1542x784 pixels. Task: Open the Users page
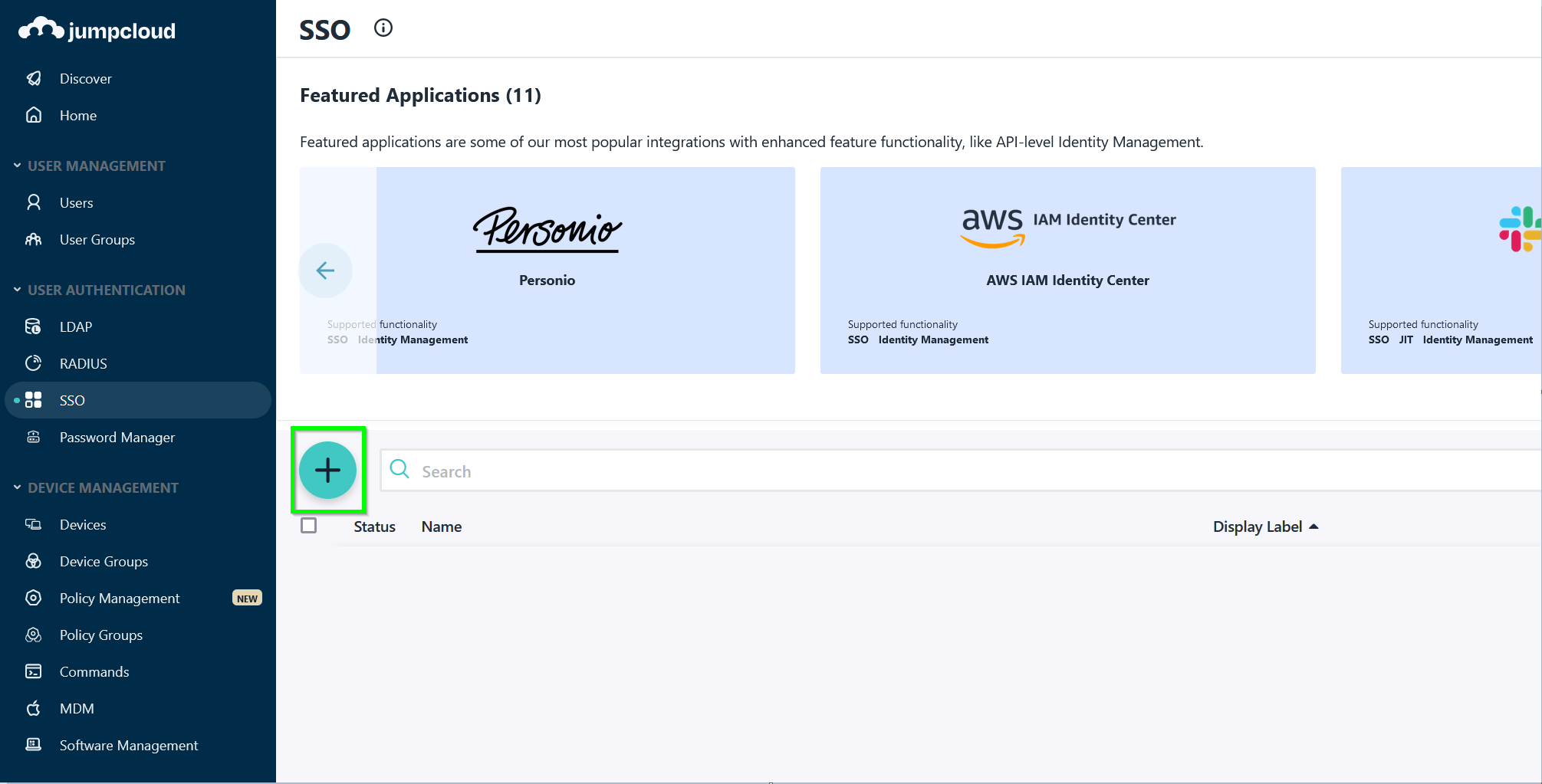[x=77, y=203]
